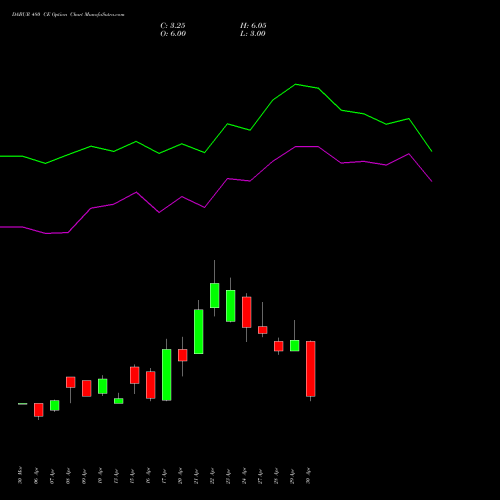Click the large red candlestick for 30 Apr
The image size is (500, 500).
[311, 369]
